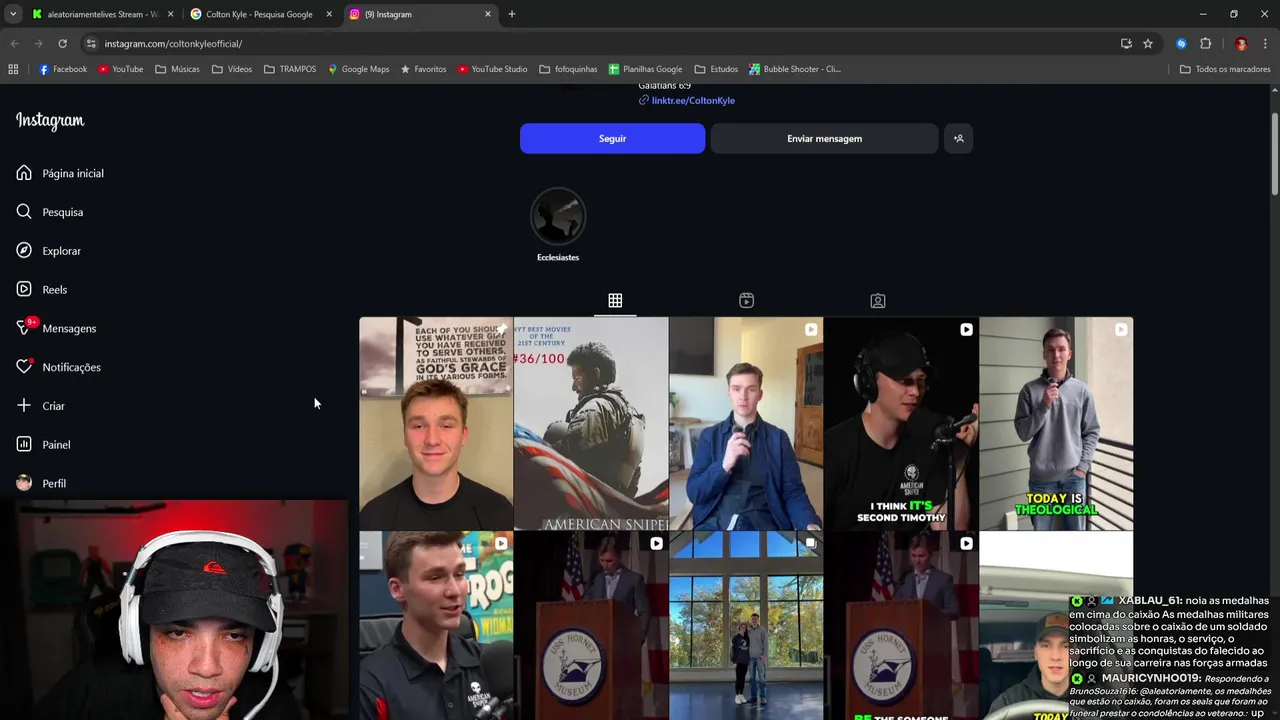Open the Painel chart icon

tap(24, 445)
